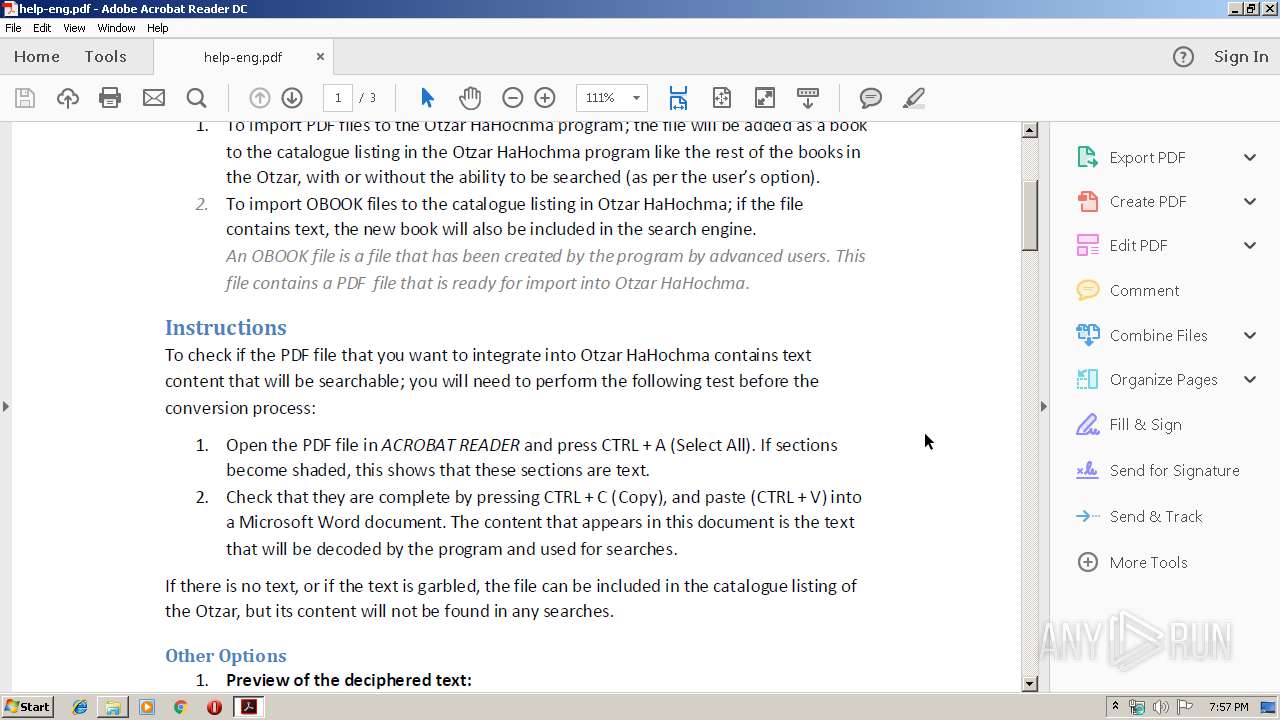
Task: Click the Other Options heading text
Action: [226, 655]
